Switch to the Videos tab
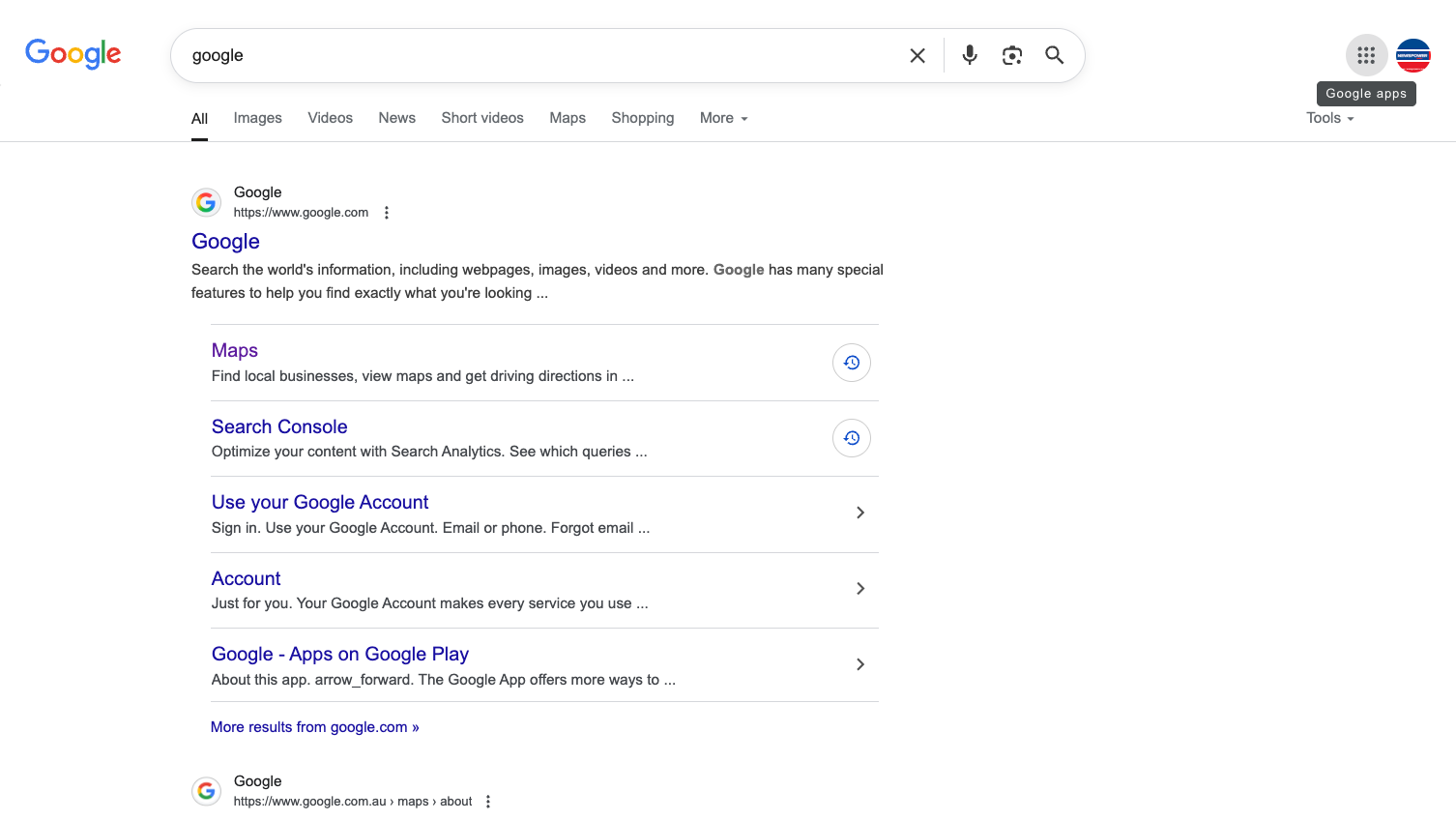1456x821 pixels. tap(331, 118)
